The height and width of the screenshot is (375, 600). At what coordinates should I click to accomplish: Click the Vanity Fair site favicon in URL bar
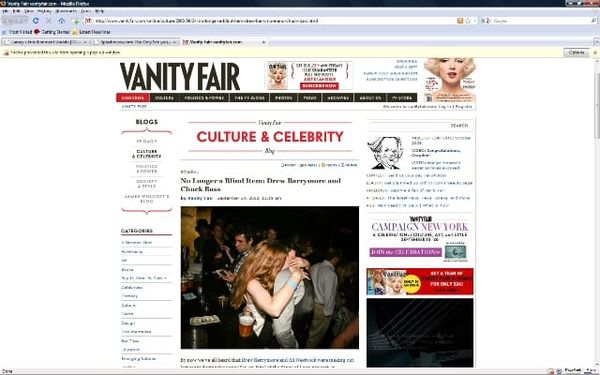[x=88, y=21]
